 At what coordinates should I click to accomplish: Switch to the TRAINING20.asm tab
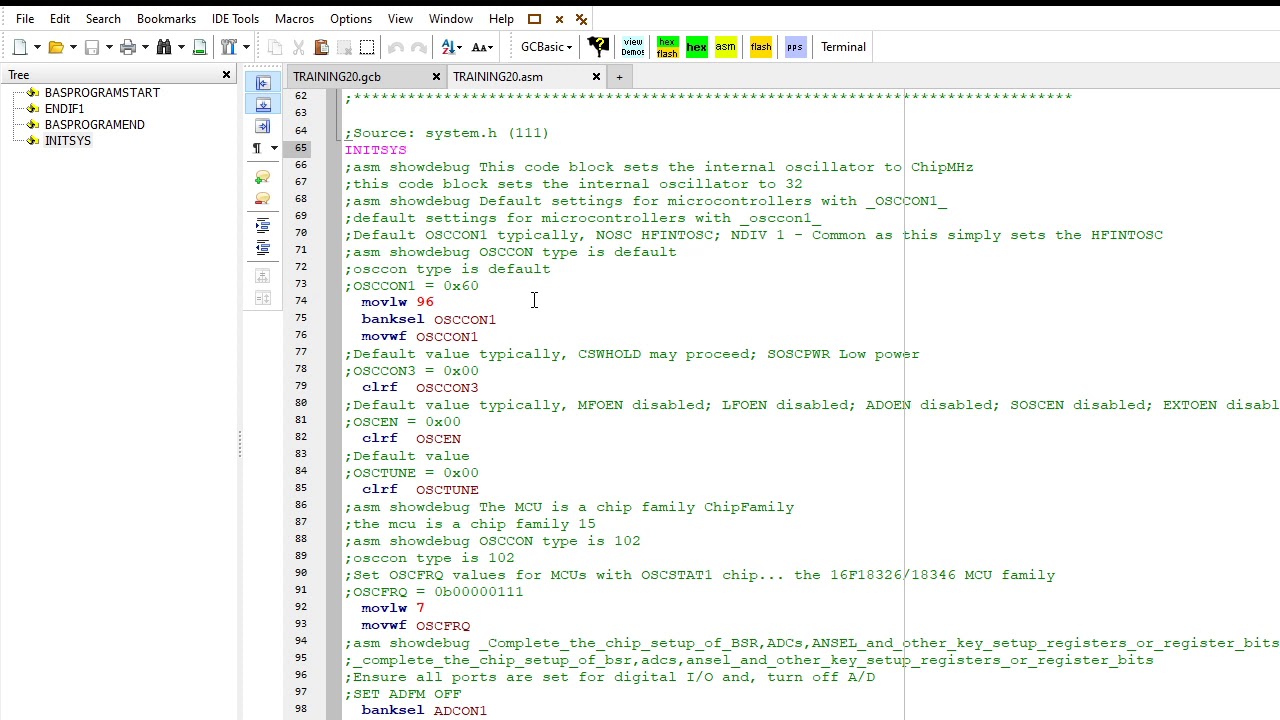click(x=498, y=77)
